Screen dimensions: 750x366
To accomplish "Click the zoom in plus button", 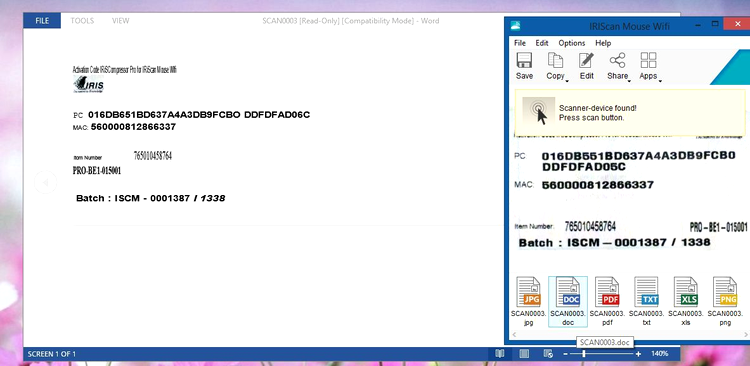I will pos(638,354).
